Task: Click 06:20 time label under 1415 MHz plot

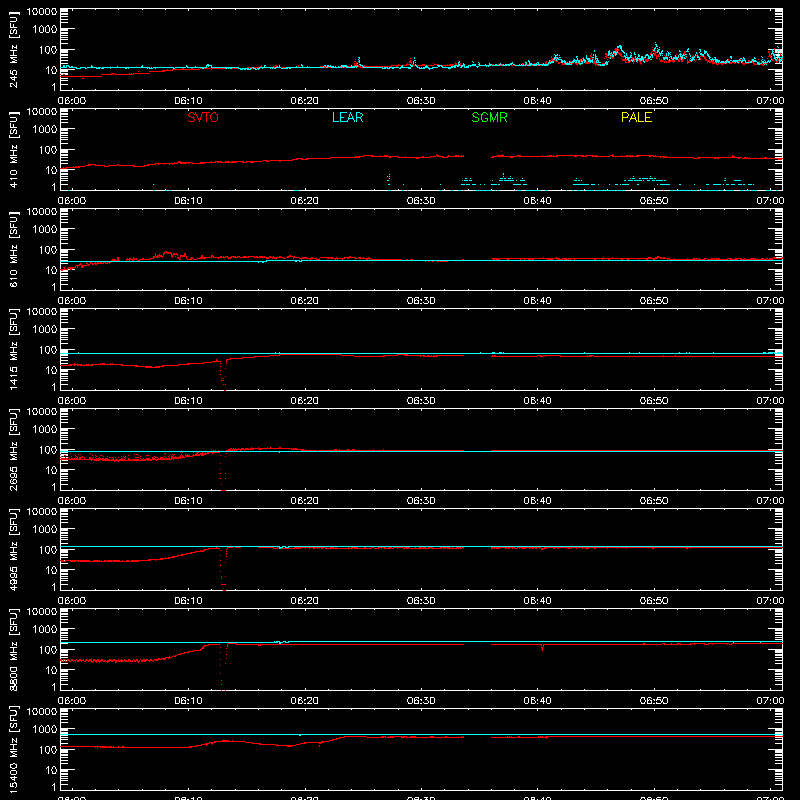Action: [305, 401]
